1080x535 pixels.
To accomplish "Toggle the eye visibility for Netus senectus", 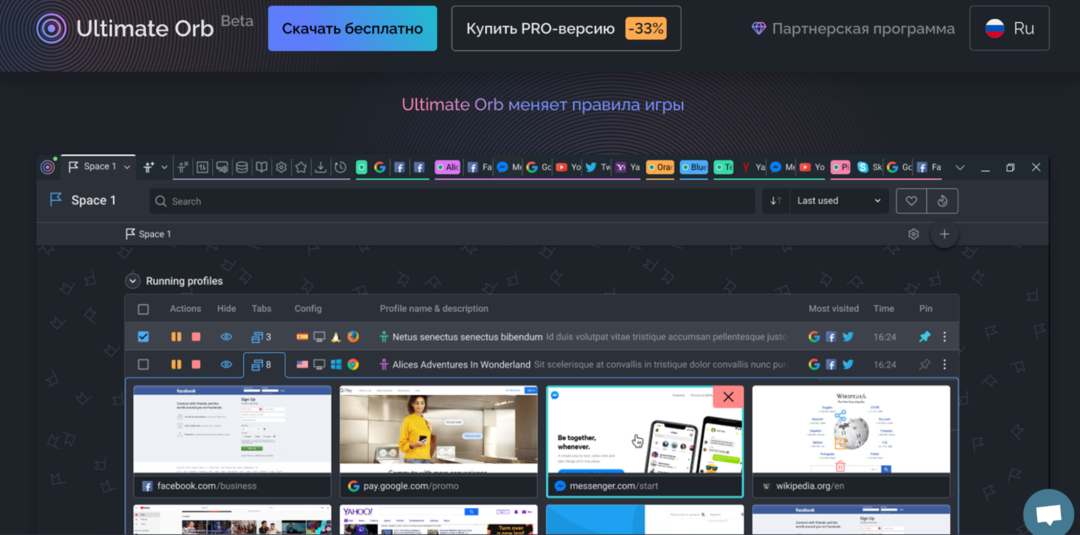I will click(x=226, y=337).
